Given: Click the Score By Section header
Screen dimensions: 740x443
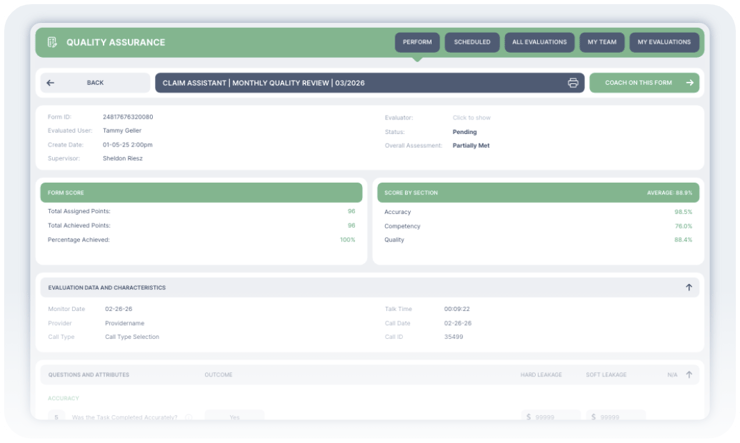Looking at the screenshot, I should pos(538,192).
